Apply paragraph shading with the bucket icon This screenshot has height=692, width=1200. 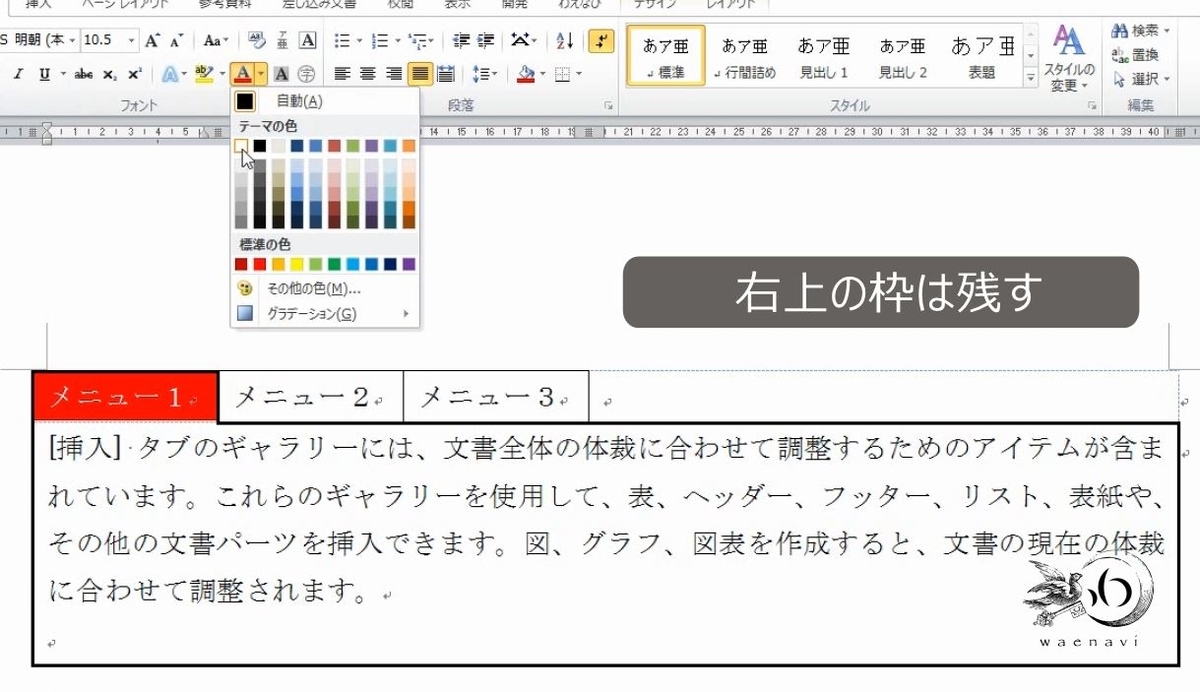click(x=527, y=74)
